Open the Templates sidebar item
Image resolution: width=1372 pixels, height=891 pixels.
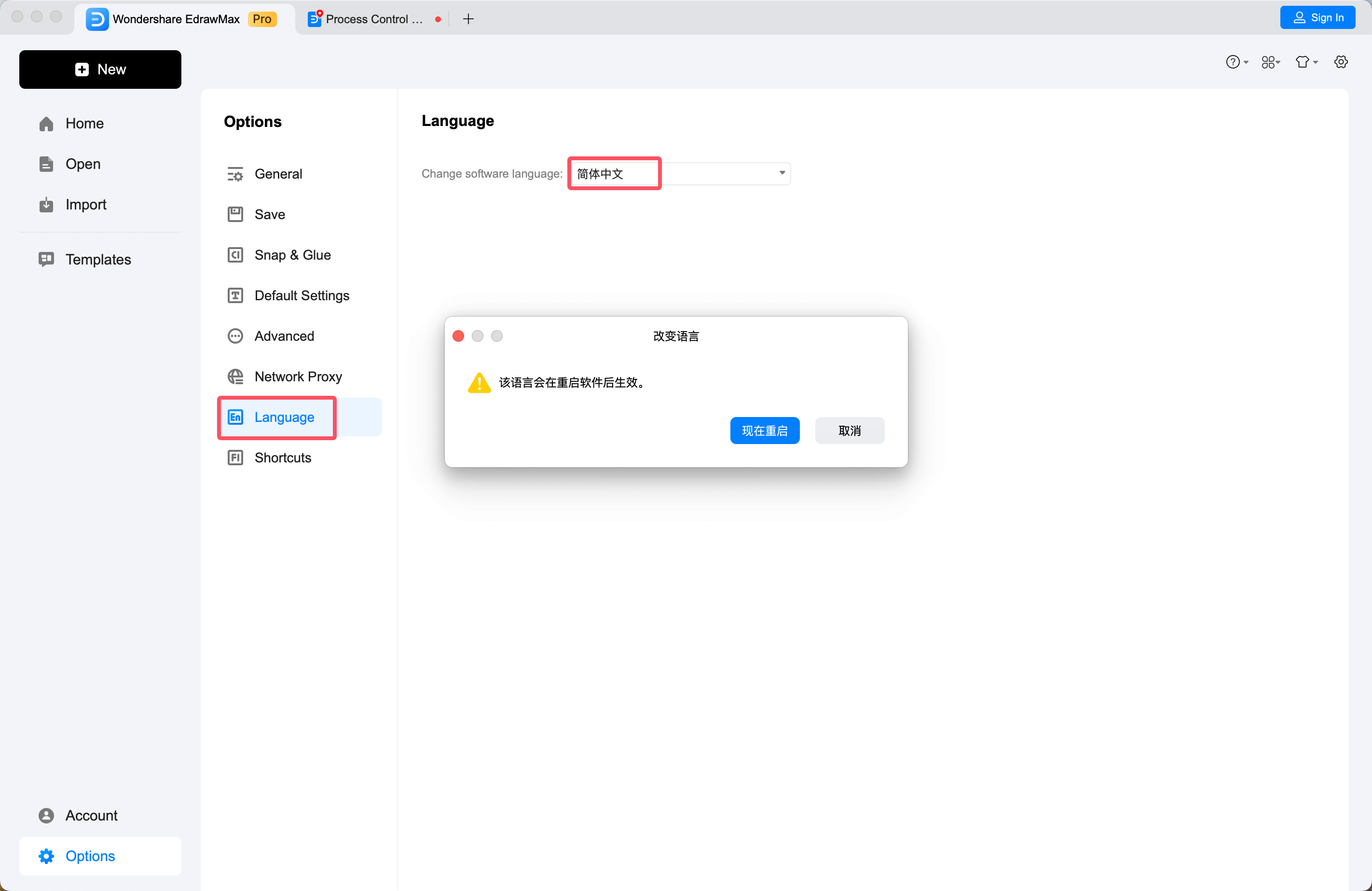(98, 260)
